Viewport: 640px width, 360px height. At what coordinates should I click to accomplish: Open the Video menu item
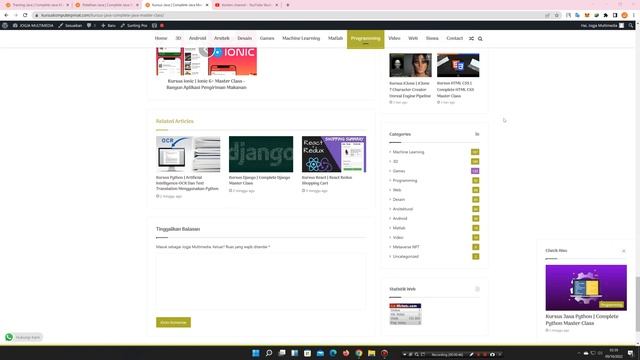click(394, 38)
